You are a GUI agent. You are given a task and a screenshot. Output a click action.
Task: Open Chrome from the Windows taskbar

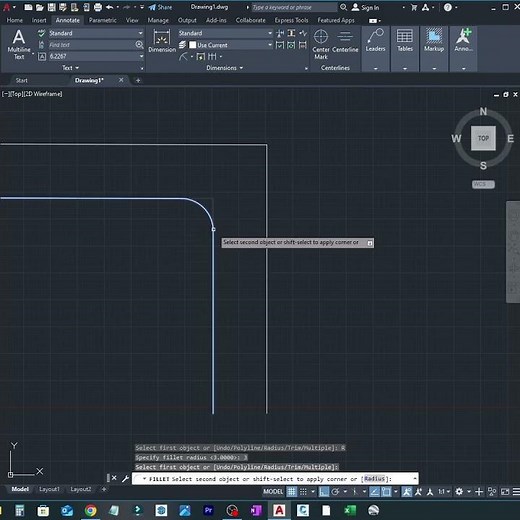coord(90,510)
